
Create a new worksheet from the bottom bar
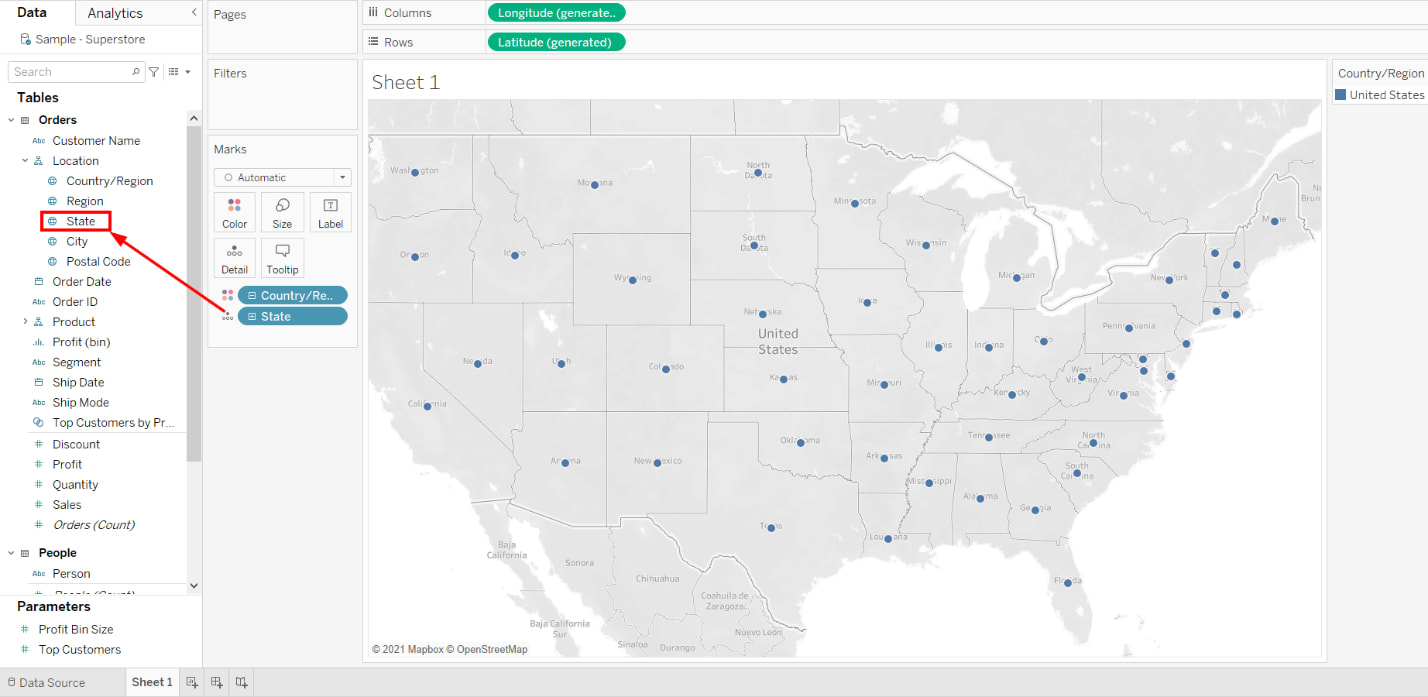coord(191,682)
